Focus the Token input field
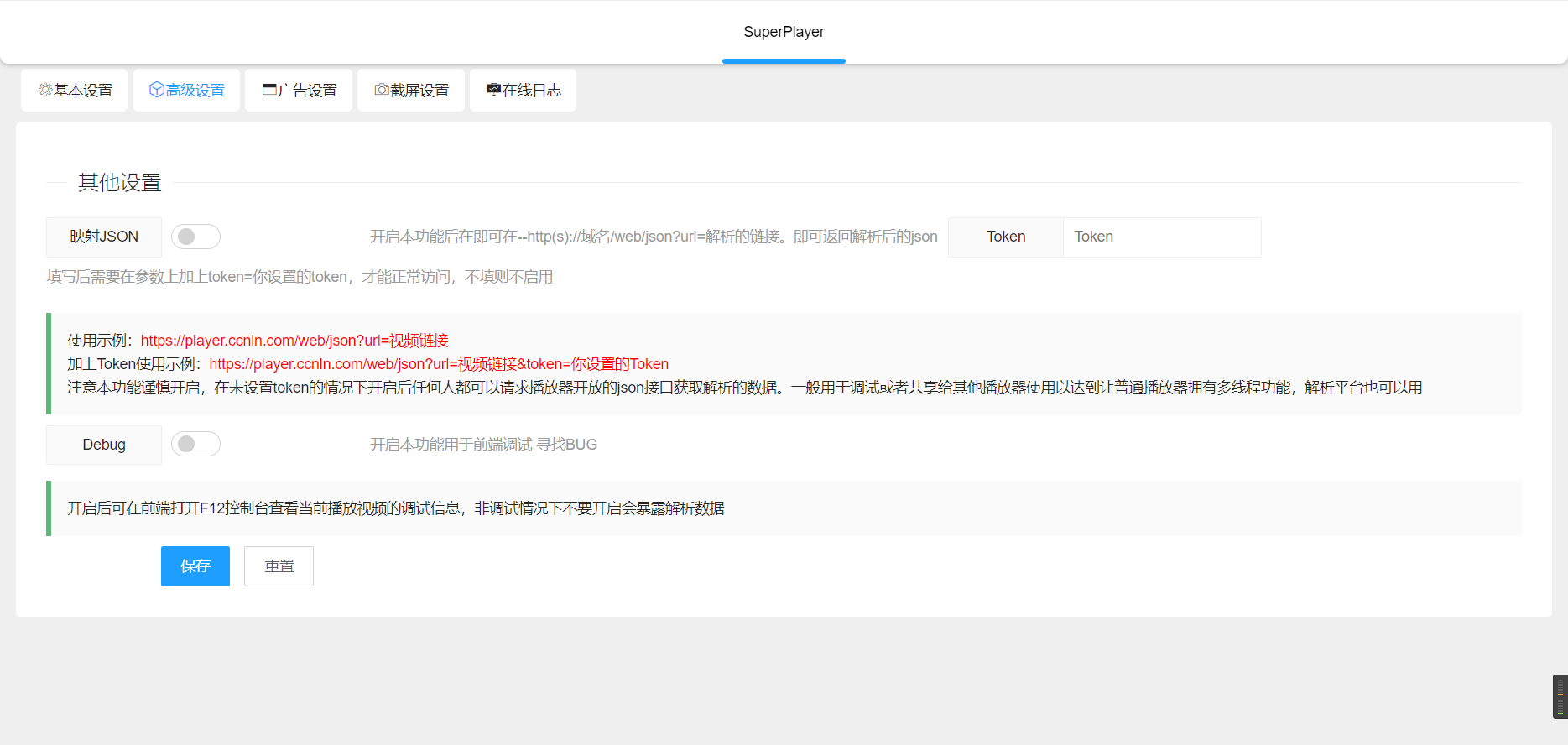 tap(1161, 237)
